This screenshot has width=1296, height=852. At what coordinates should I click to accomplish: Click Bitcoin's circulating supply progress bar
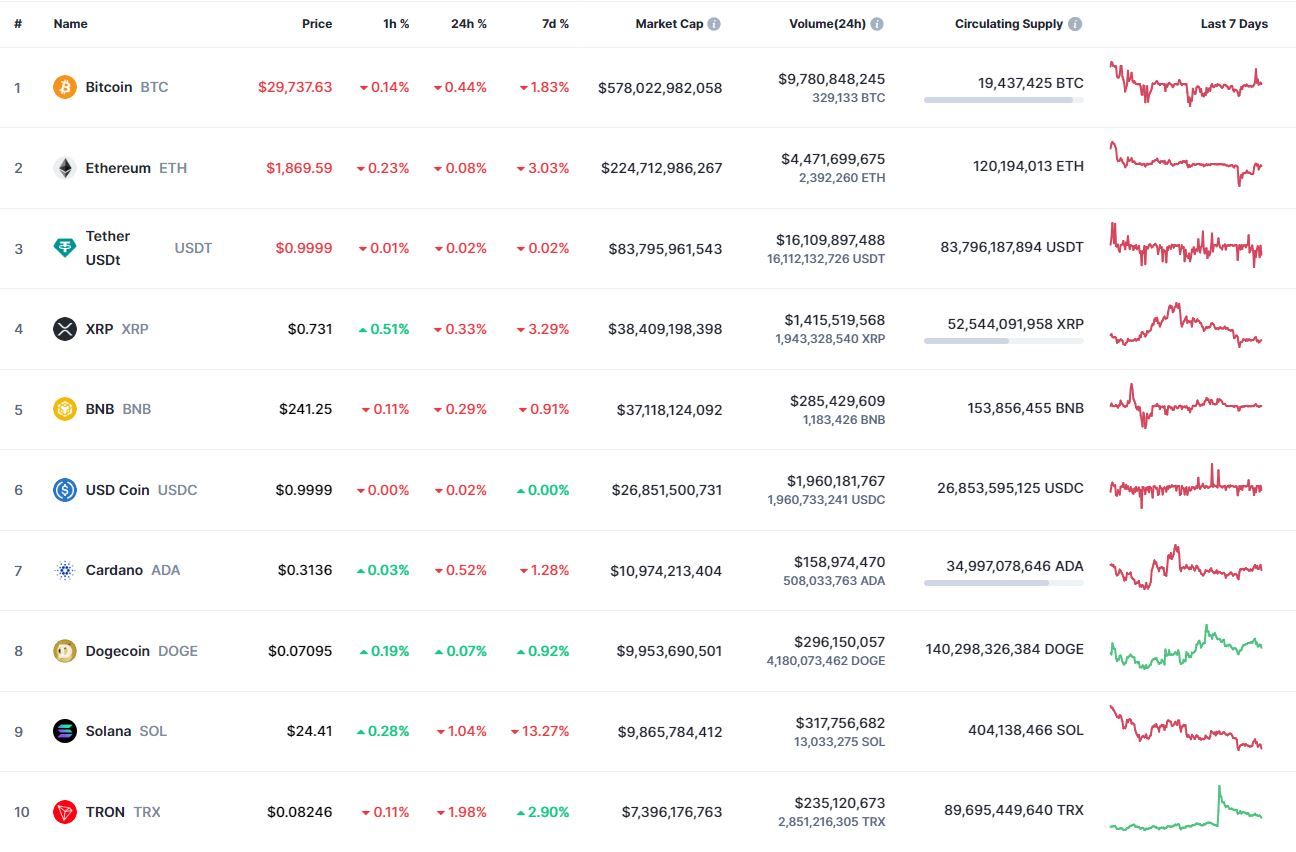tap(1004, 100)
